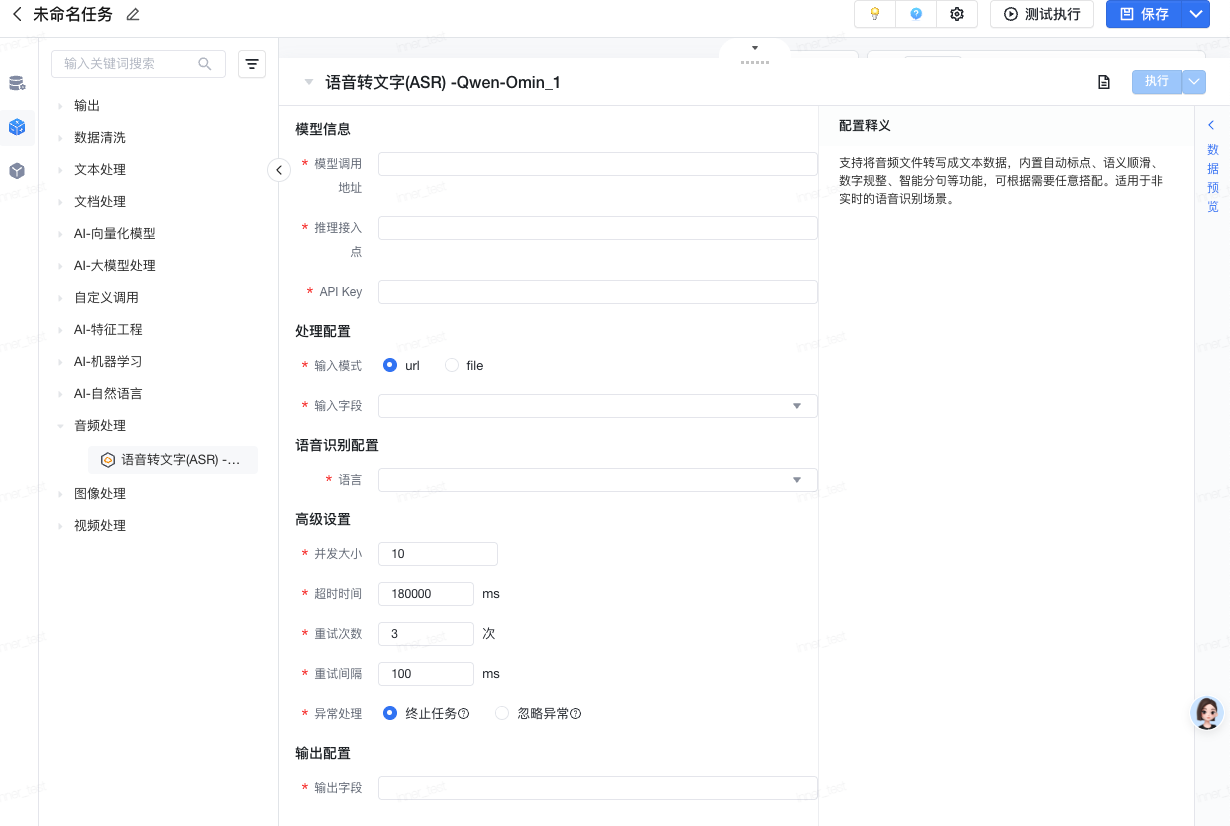Image resolution: width=1230 pixels, height=826 pixels.
Task: Click the API Key input field
Action: [x=597, y=292]
